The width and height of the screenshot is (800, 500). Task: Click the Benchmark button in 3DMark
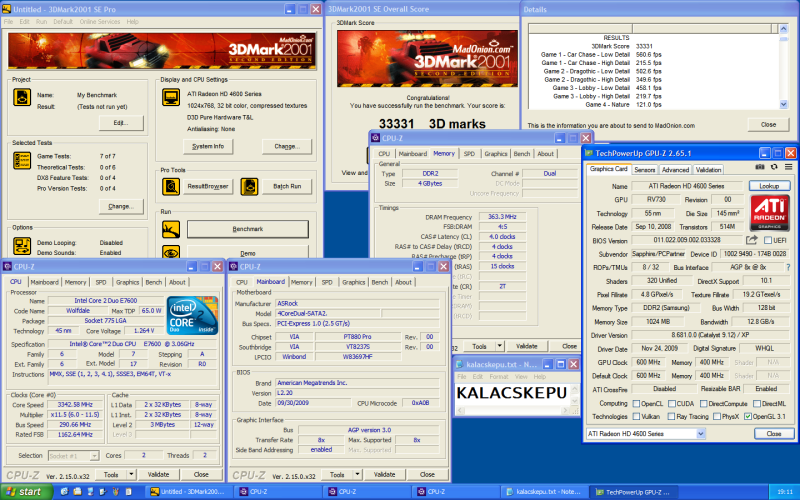coord(248,229)
